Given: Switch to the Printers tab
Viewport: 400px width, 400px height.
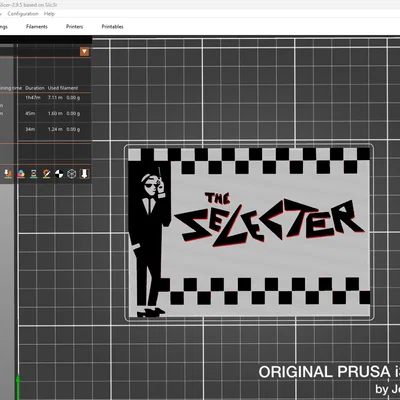Looking at the screenshot, I should coord(74,27).
